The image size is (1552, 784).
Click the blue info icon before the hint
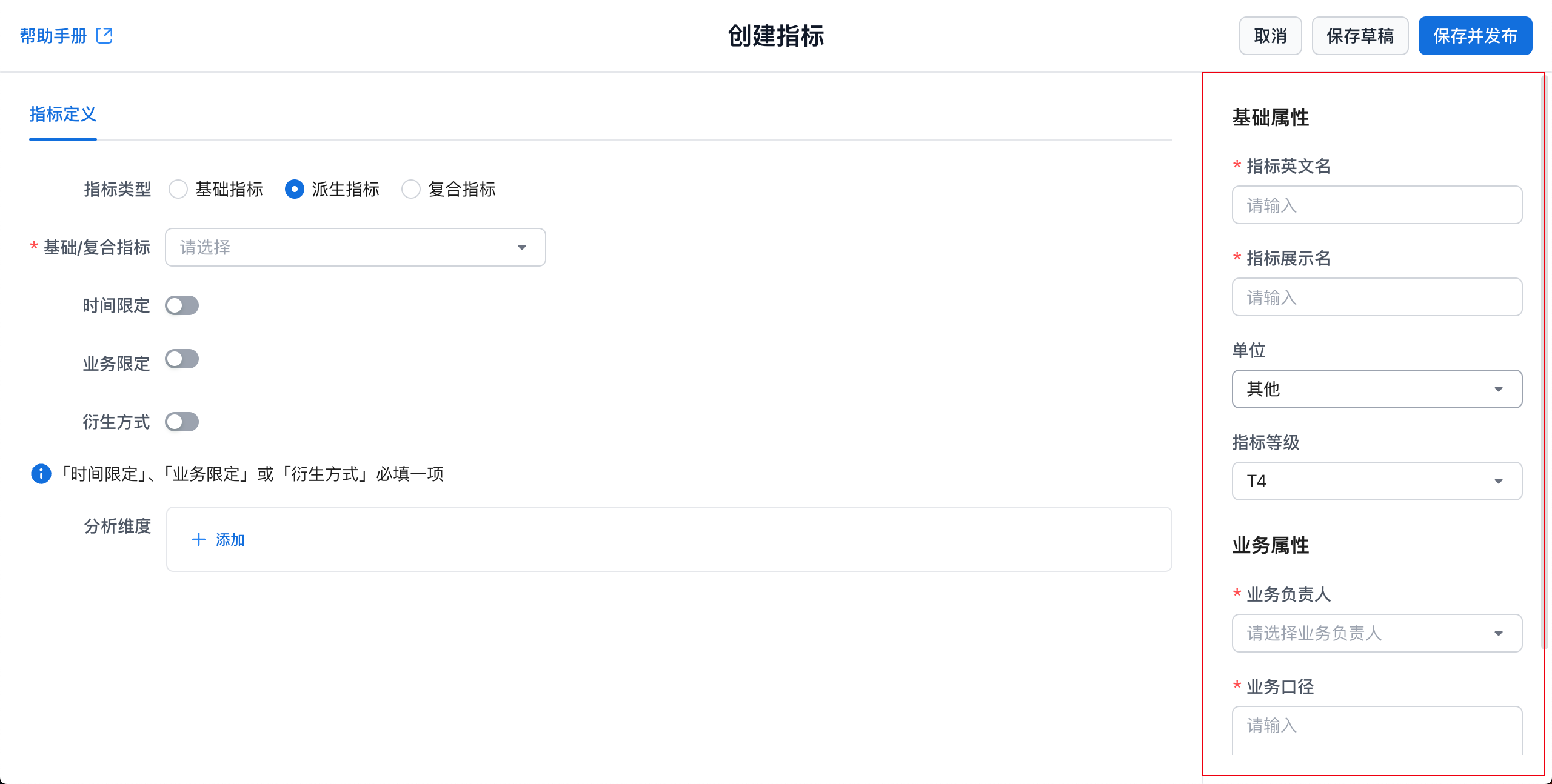tap(41, 474)
